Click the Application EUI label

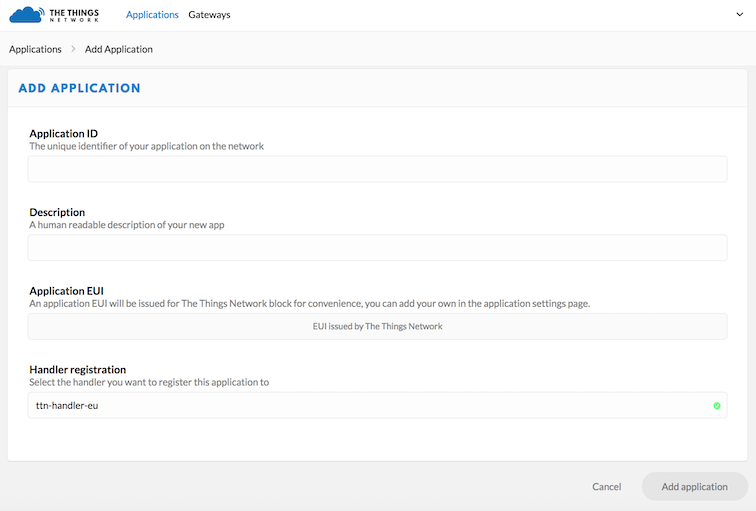[68, 291]
